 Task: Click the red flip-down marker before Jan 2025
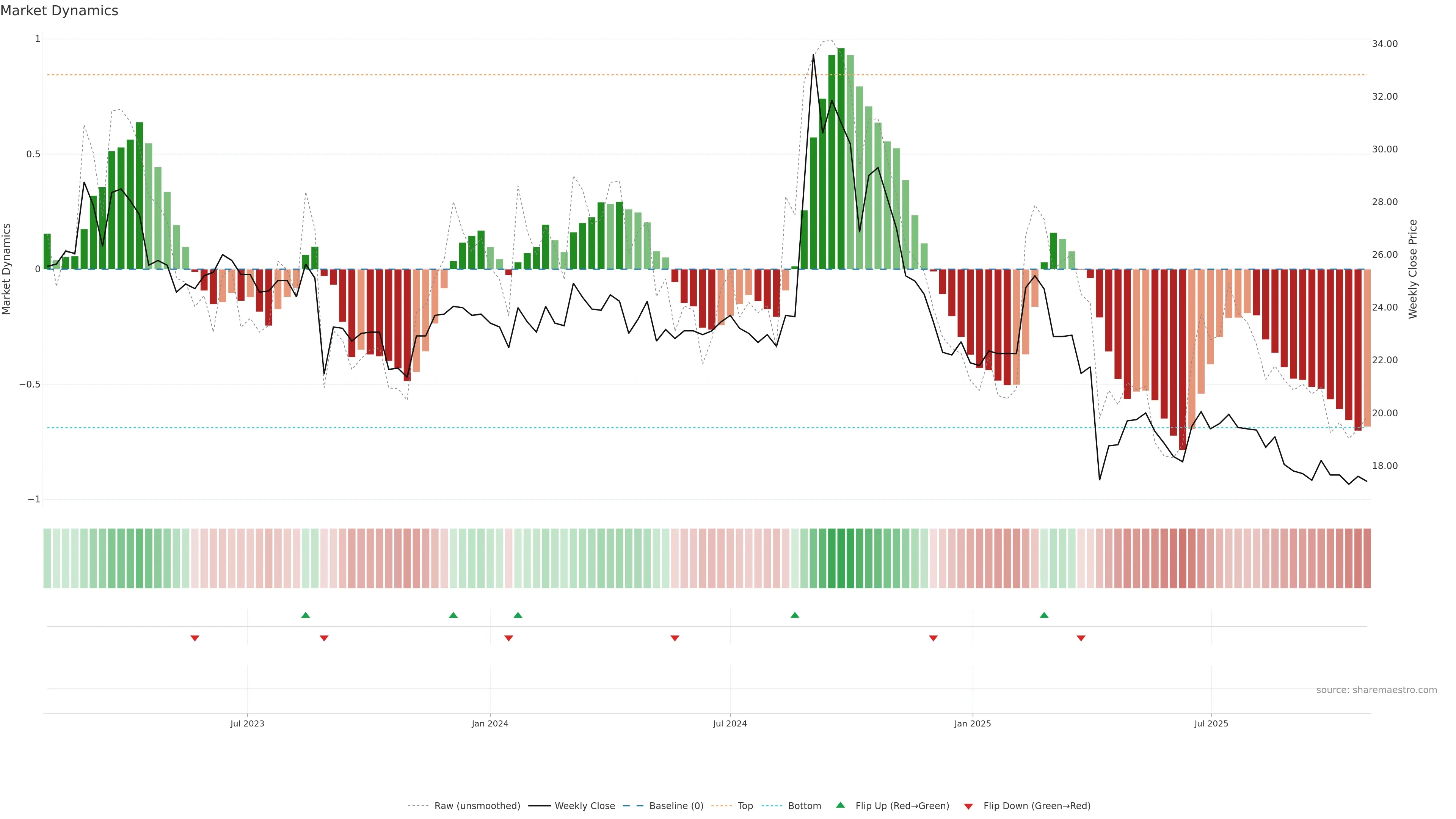coord(933,638)
